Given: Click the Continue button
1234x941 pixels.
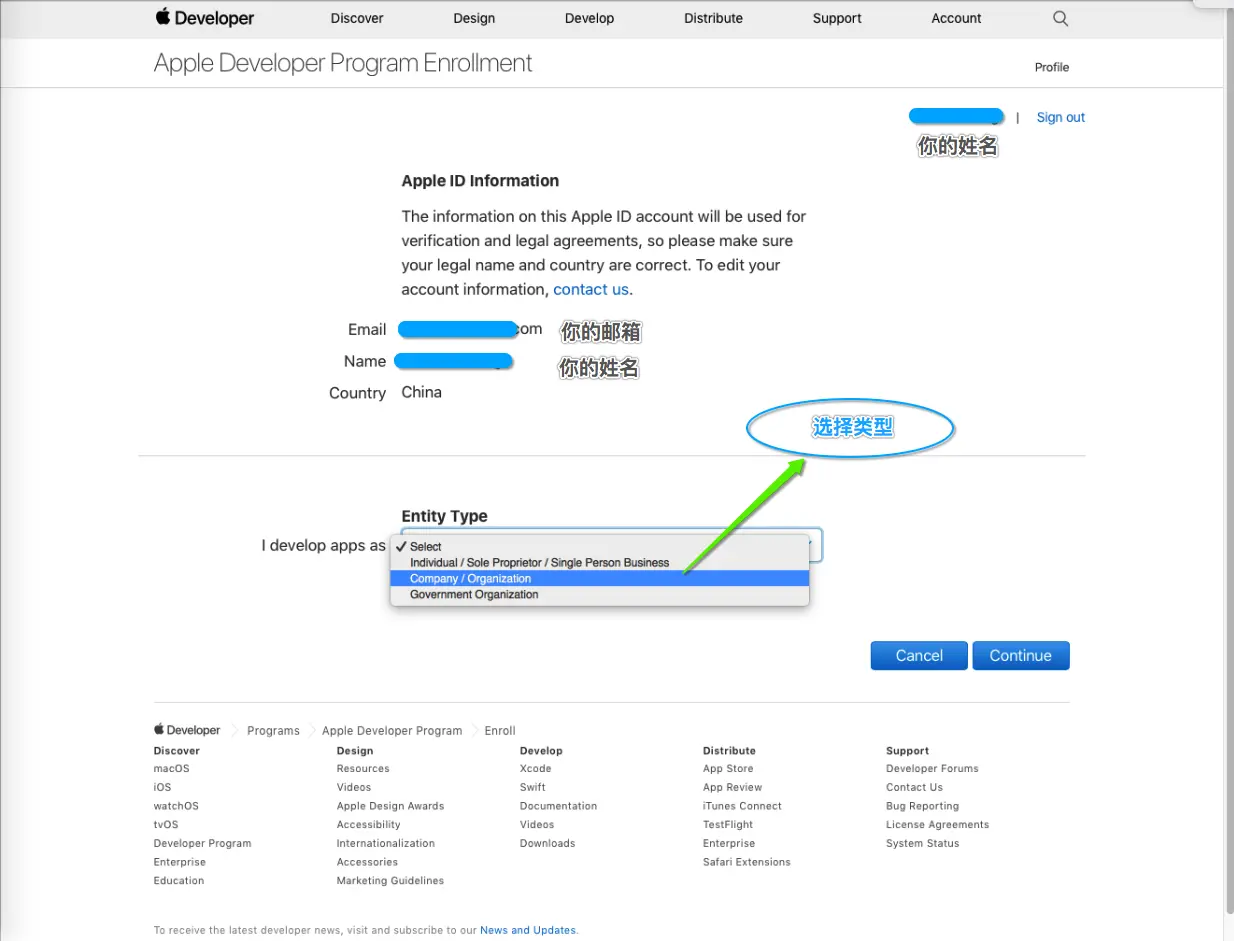Looking at the screenshot, I should click(1021, 656).
